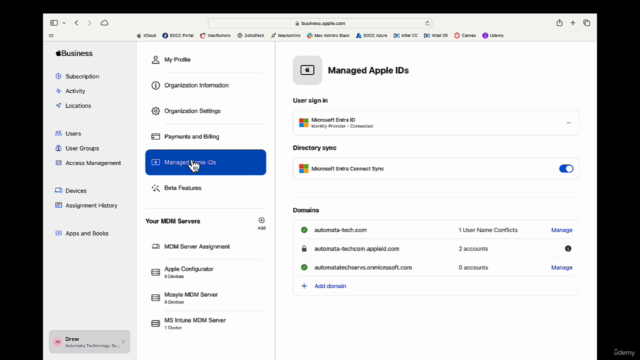The height and width of the screenshot is (360, 640).
Task: Open MDM Server Assignment
Action: pyautogui.click(x=206, y=247)
